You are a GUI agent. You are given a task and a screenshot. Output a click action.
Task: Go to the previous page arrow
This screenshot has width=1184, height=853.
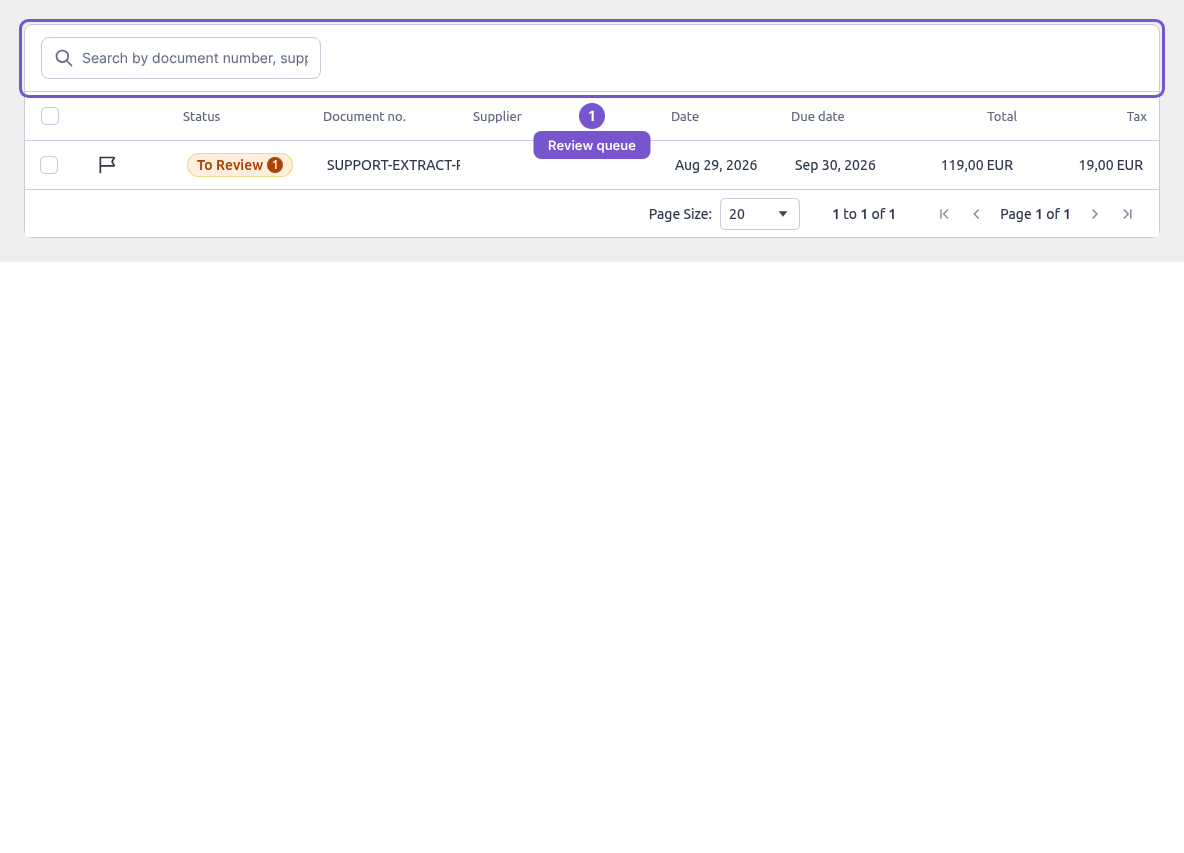click(x=976, y=214)
